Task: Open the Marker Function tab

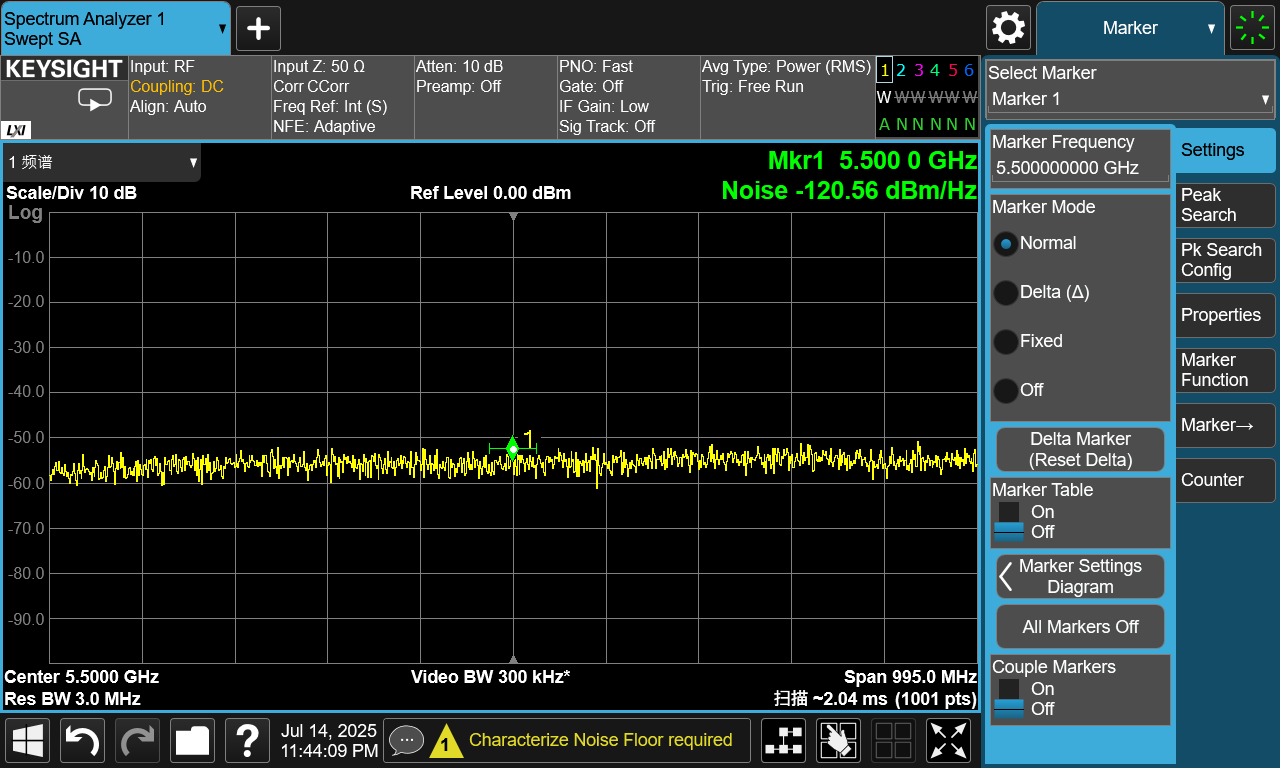Action: (x=1225, y=370)
